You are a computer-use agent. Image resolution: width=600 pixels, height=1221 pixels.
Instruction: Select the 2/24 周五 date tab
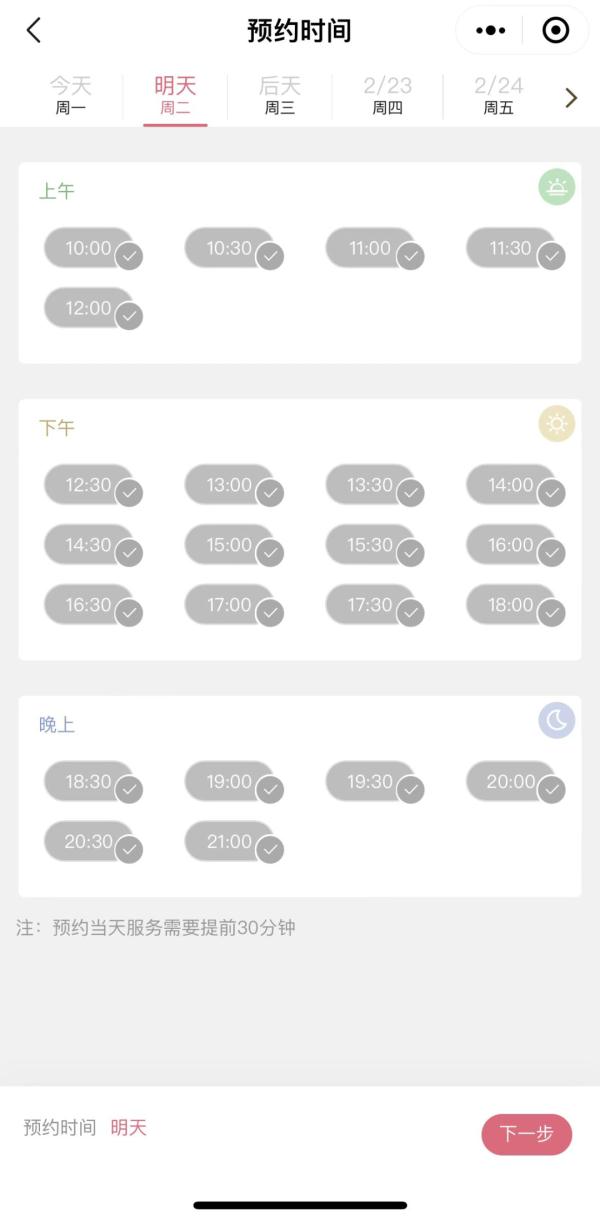click(498, 96)
